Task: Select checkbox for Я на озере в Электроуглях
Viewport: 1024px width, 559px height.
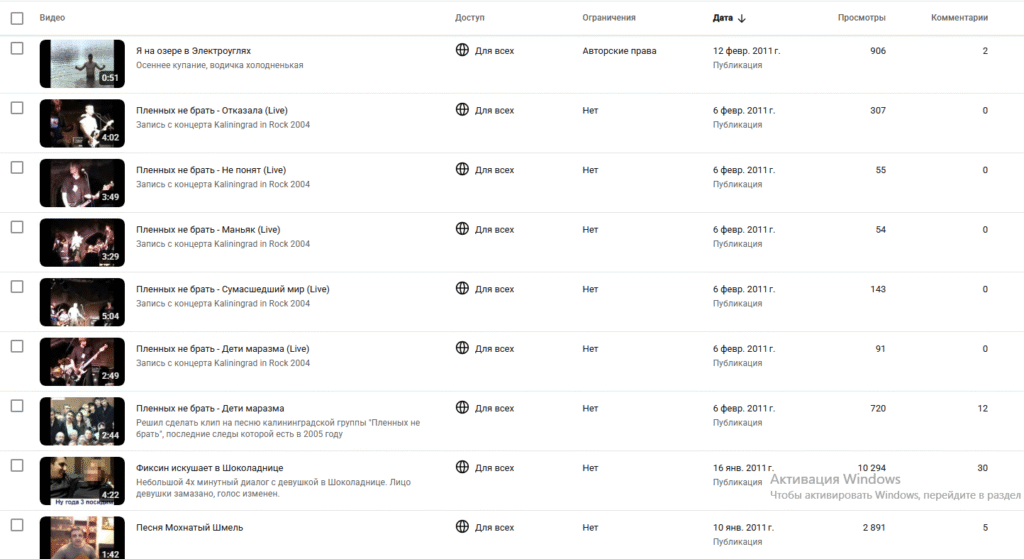Action: click(x=17, y=48)
